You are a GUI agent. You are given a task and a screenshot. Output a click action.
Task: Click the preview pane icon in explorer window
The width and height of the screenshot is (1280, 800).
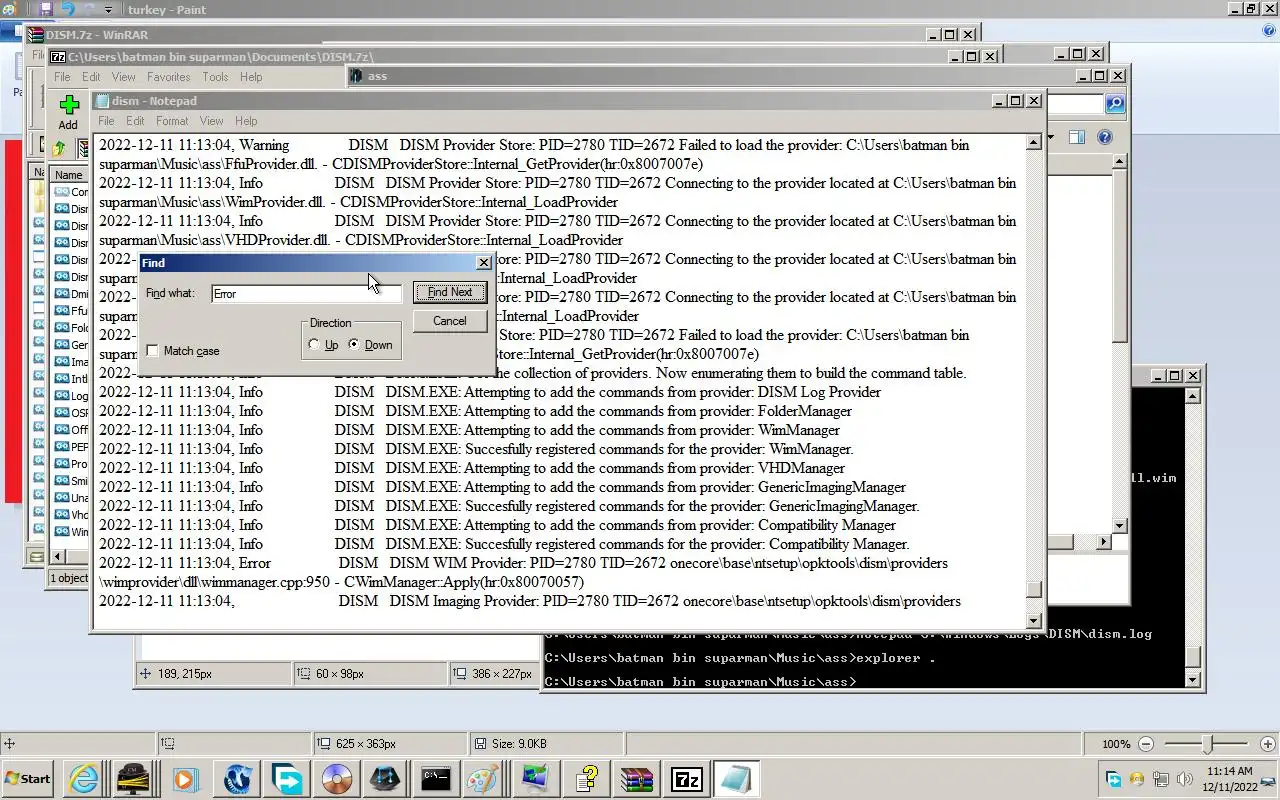pos(1077,138)
